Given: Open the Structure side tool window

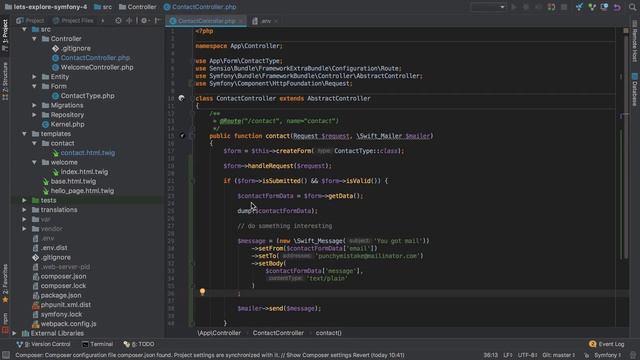Looking at the screenshot, I should point(5,81).
